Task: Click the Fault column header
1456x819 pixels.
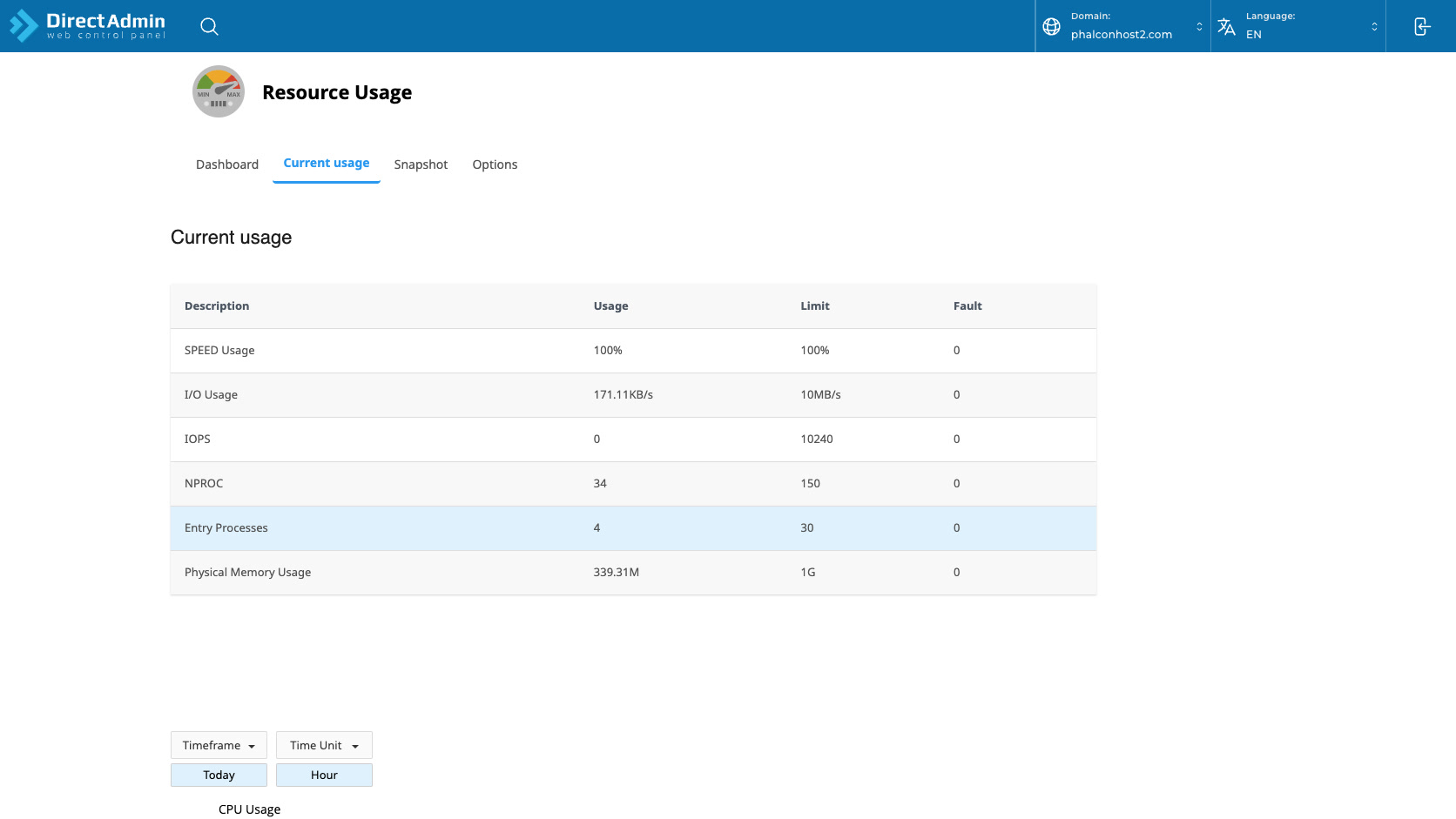Action: click(967, 305)
